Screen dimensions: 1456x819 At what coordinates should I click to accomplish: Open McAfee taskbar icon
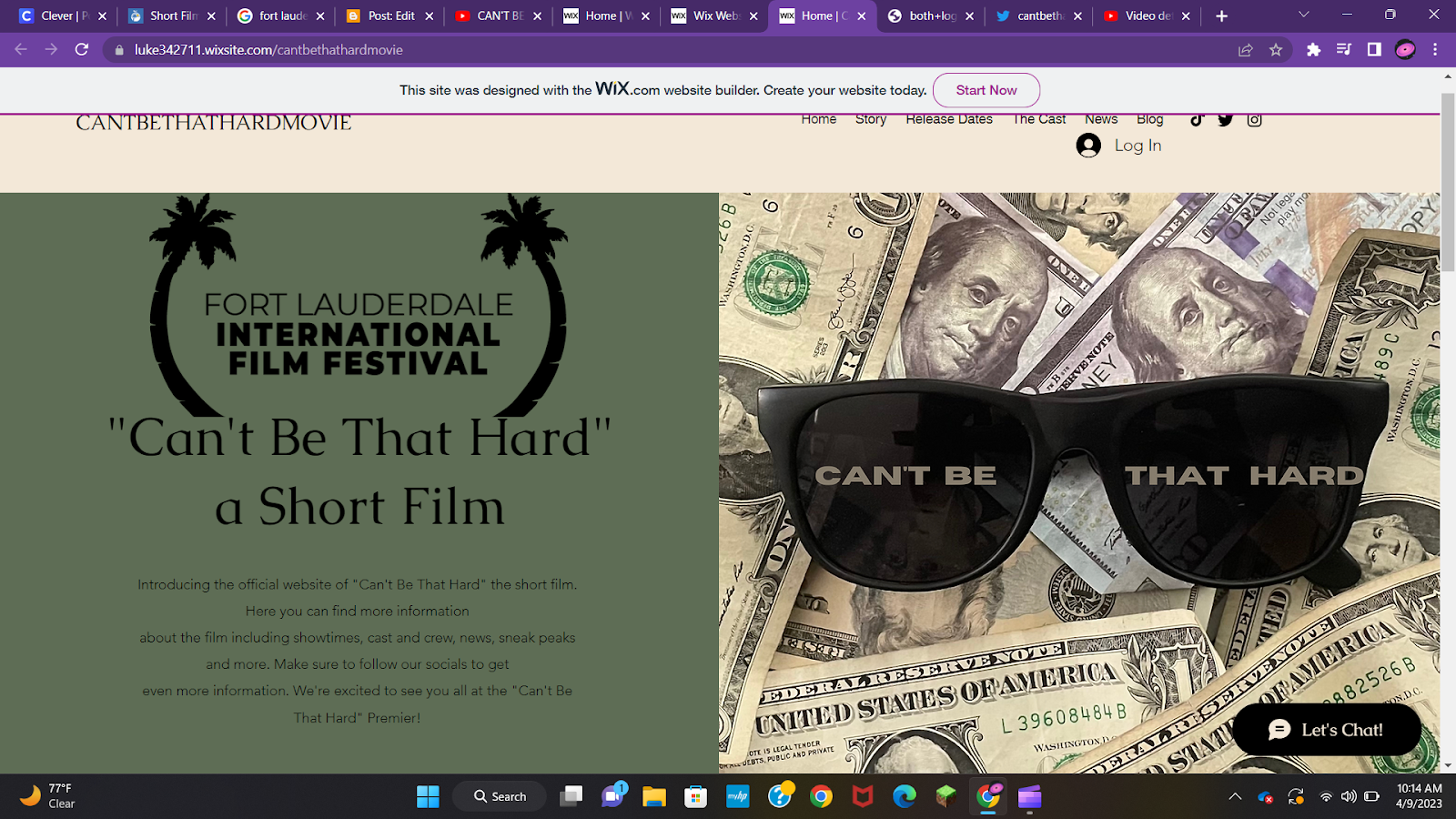(x=863, y=797)
